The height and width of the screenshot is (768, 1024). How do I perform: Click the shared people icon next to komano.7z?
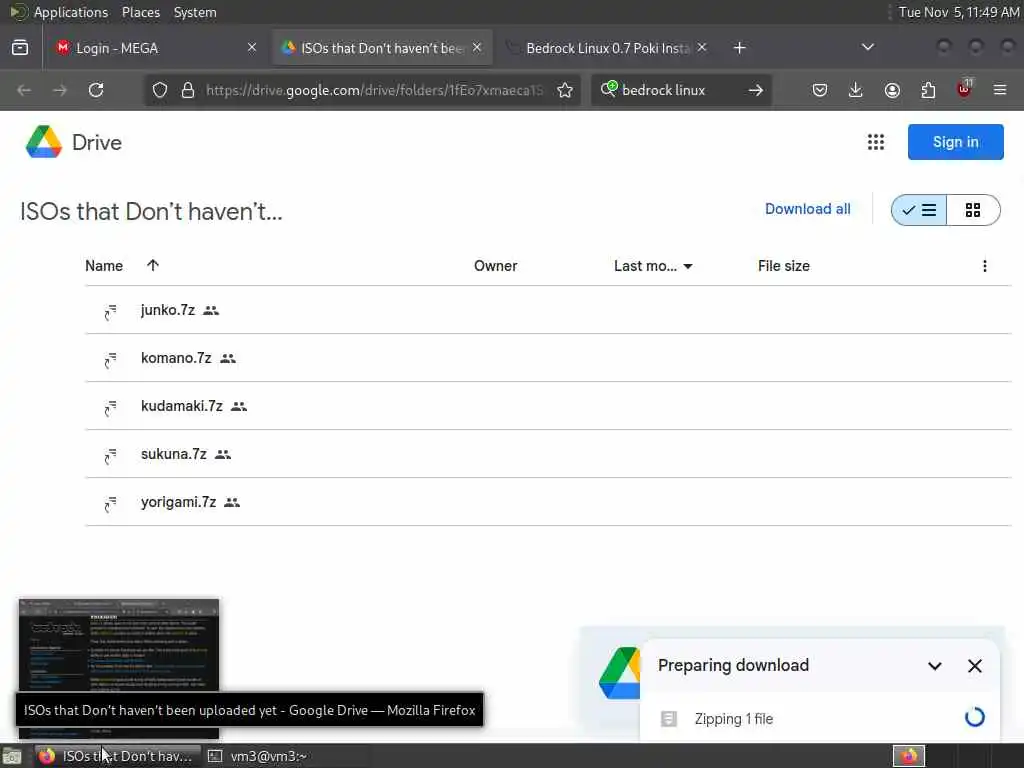(x=227, y=359)
